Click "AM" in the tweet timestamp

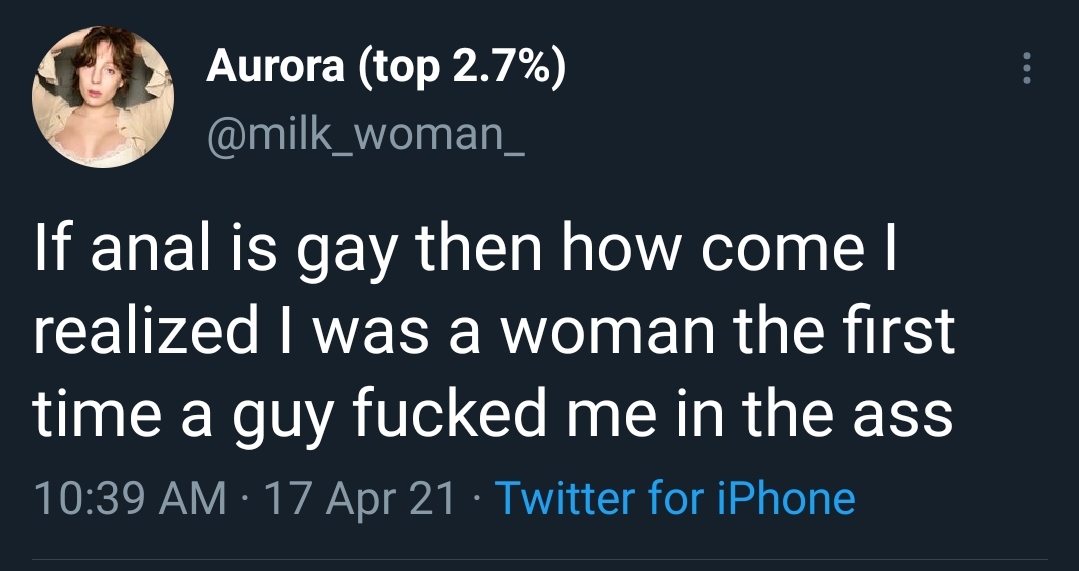pos(196,497)
